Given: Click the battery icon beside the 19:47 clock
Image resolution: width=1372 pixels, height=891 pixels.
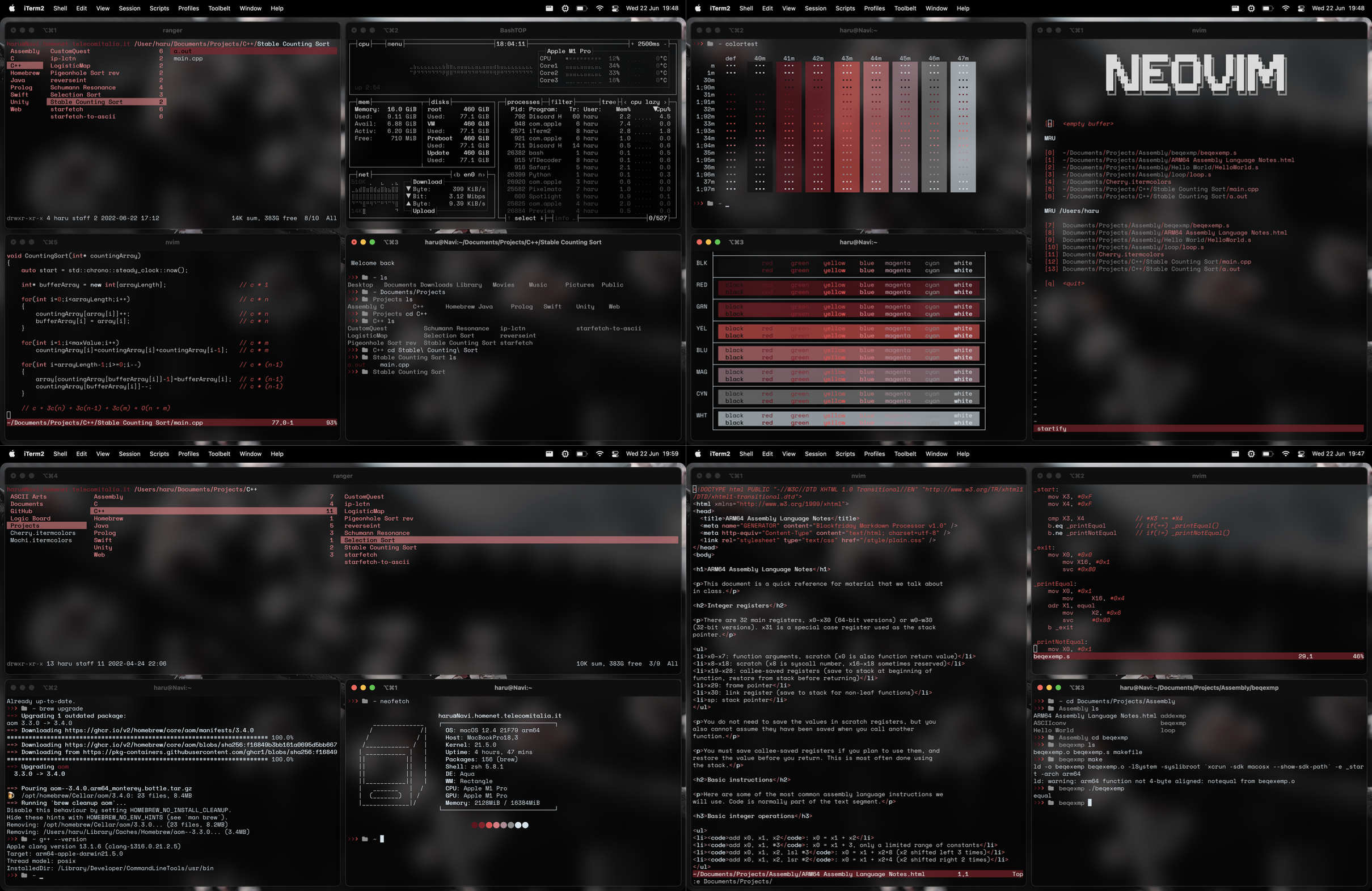Looking at the screenshot, I should pyautogui.click(x=1268, y=454).
